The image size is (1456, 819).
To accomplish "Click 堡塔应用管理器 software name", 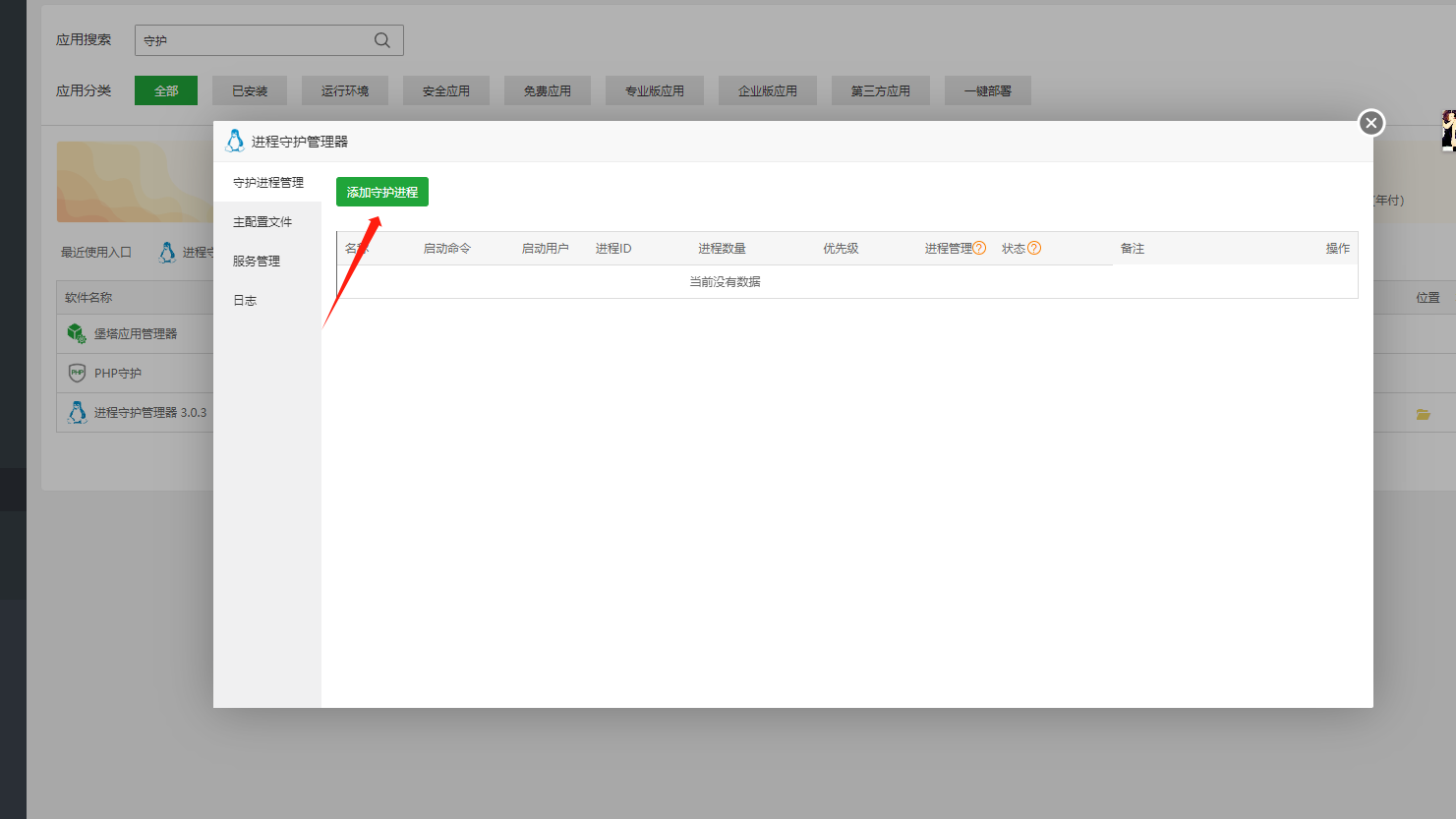I will pos(136,334).
